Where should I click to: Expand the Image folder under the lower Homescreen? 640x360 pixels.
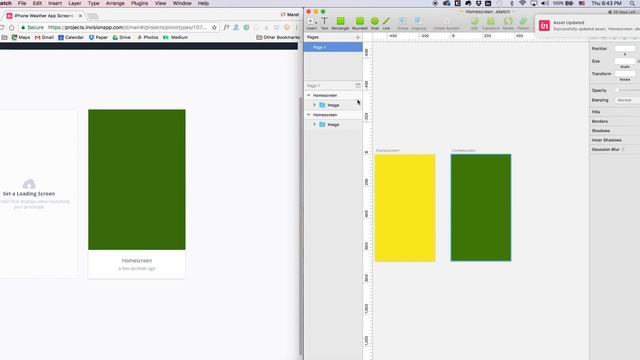coord(314,124)
